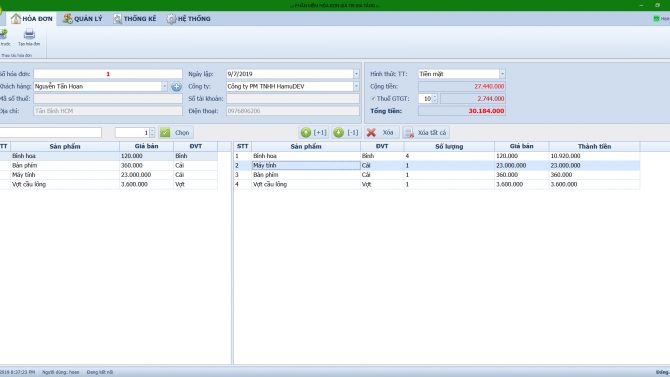Click Máy tính row in invoice table
Screen dimensions: 670x377
pos(437,165)
